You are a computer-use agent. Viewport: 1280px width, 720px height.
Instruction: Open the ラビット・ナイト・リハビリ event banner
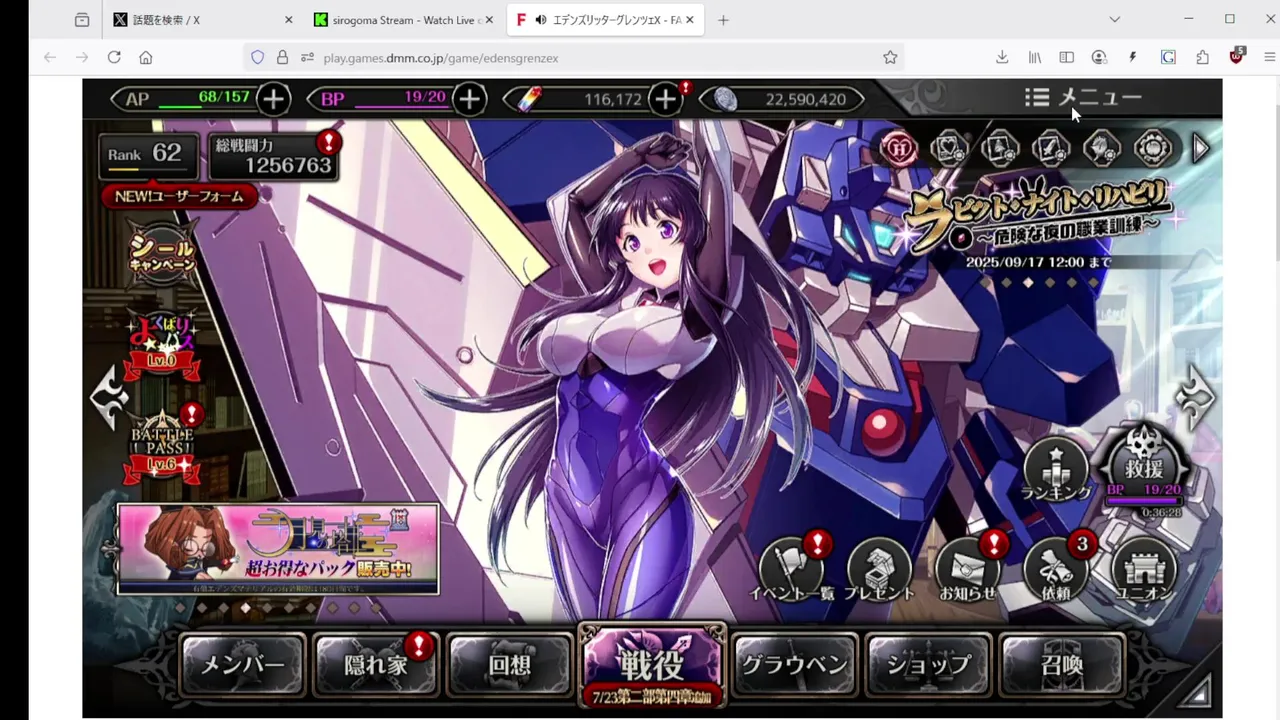1040,225
